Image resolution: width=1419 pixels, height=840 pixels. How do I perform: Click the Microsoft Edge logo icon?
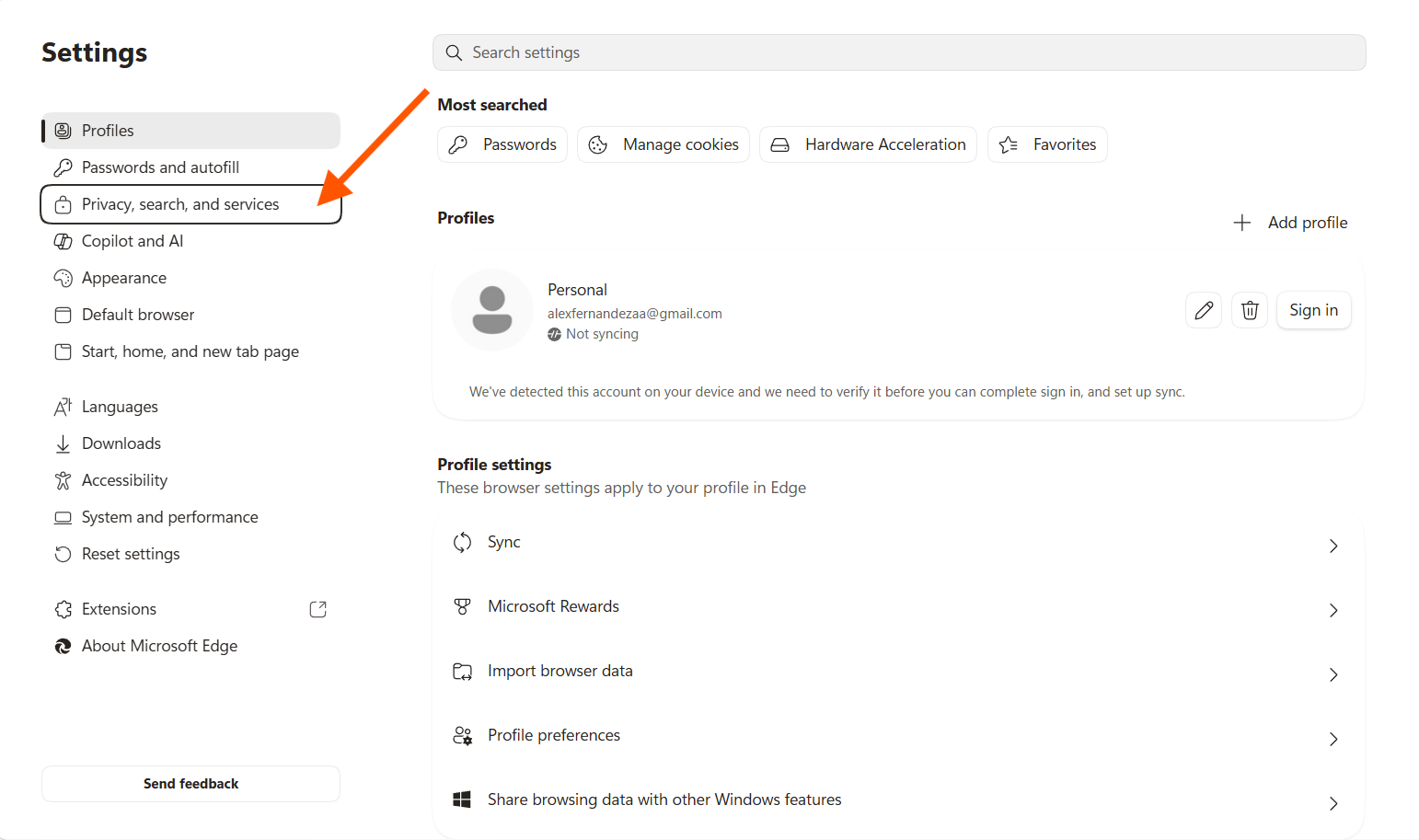pyautogui.click(x=63, y=646)
